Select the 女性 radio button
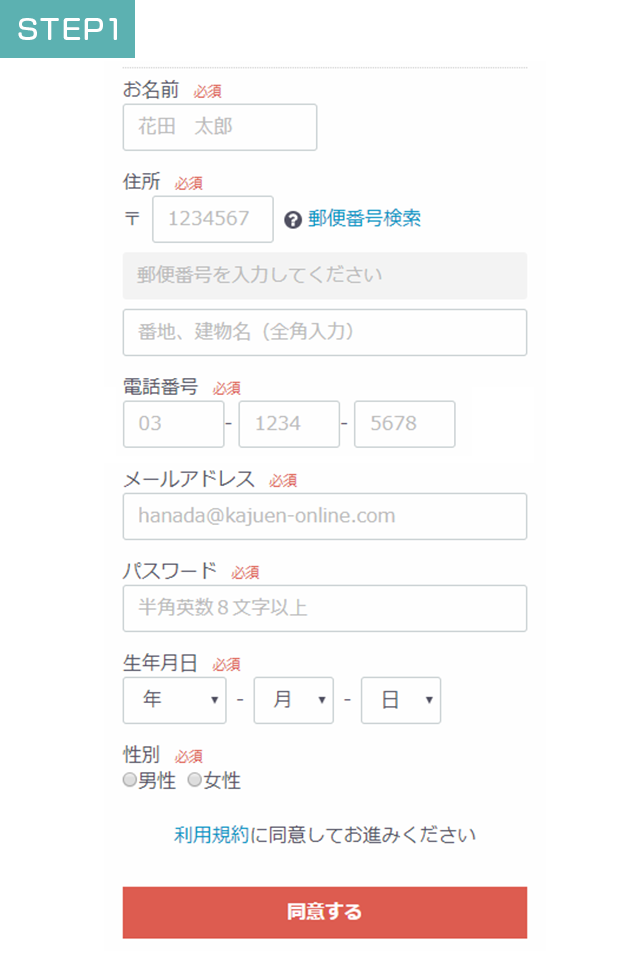640x969 pixels. coord(195,780)
